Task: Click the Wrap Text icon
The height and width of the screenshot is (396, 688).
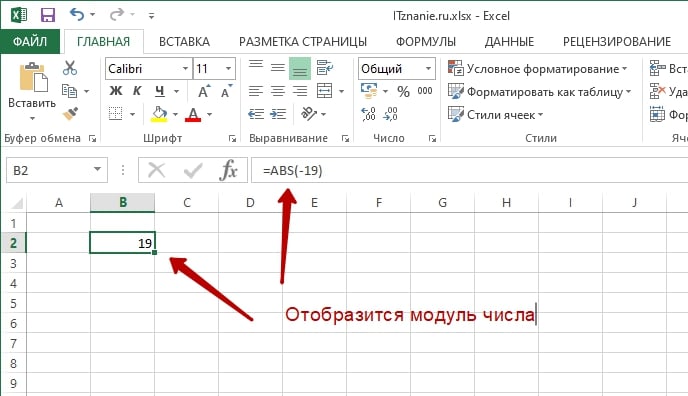Action: point(325,68)
